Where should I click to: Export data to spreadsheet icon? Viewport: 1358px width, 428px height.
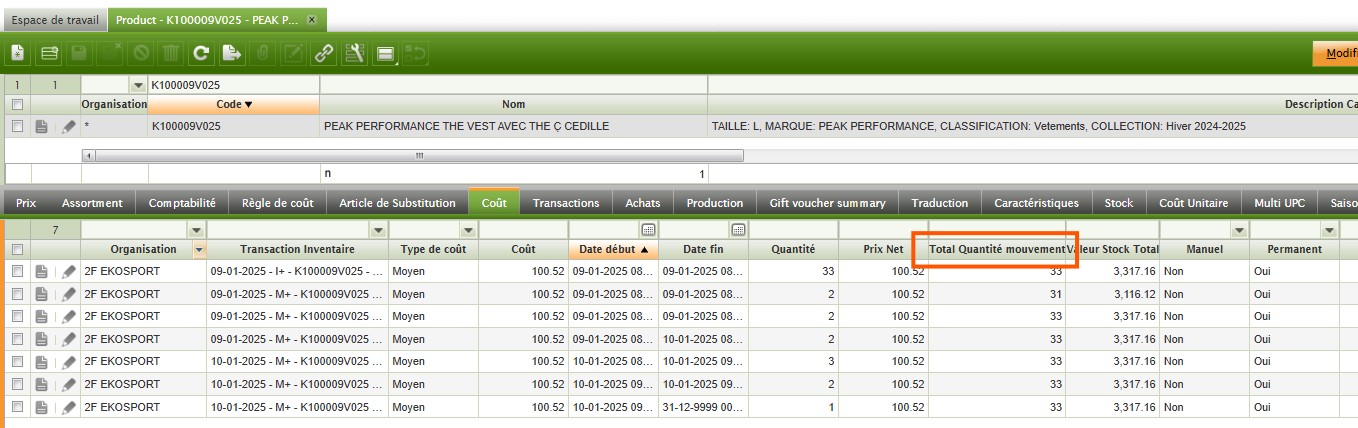point(232,53)
